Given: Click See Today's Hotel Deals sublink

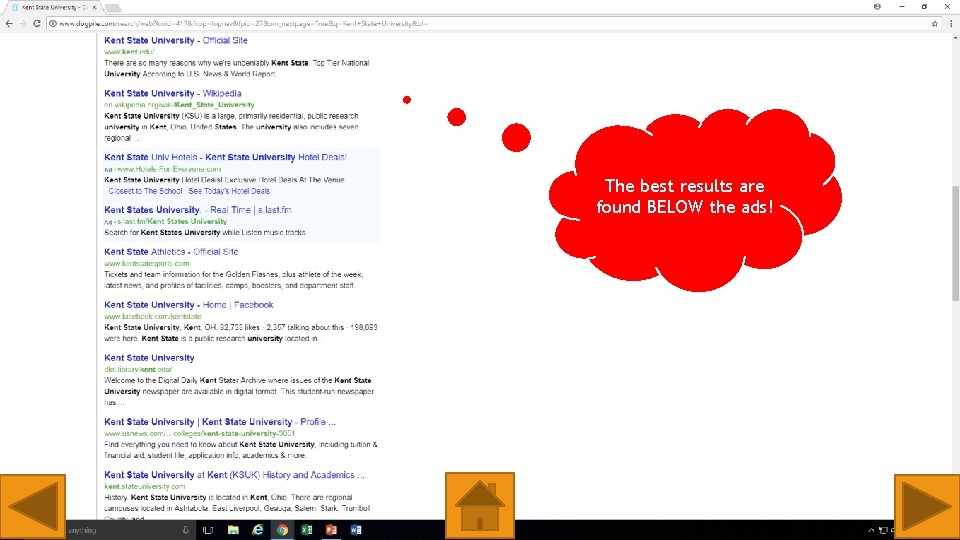Looking at the screenshot, I should coord(229,191).
